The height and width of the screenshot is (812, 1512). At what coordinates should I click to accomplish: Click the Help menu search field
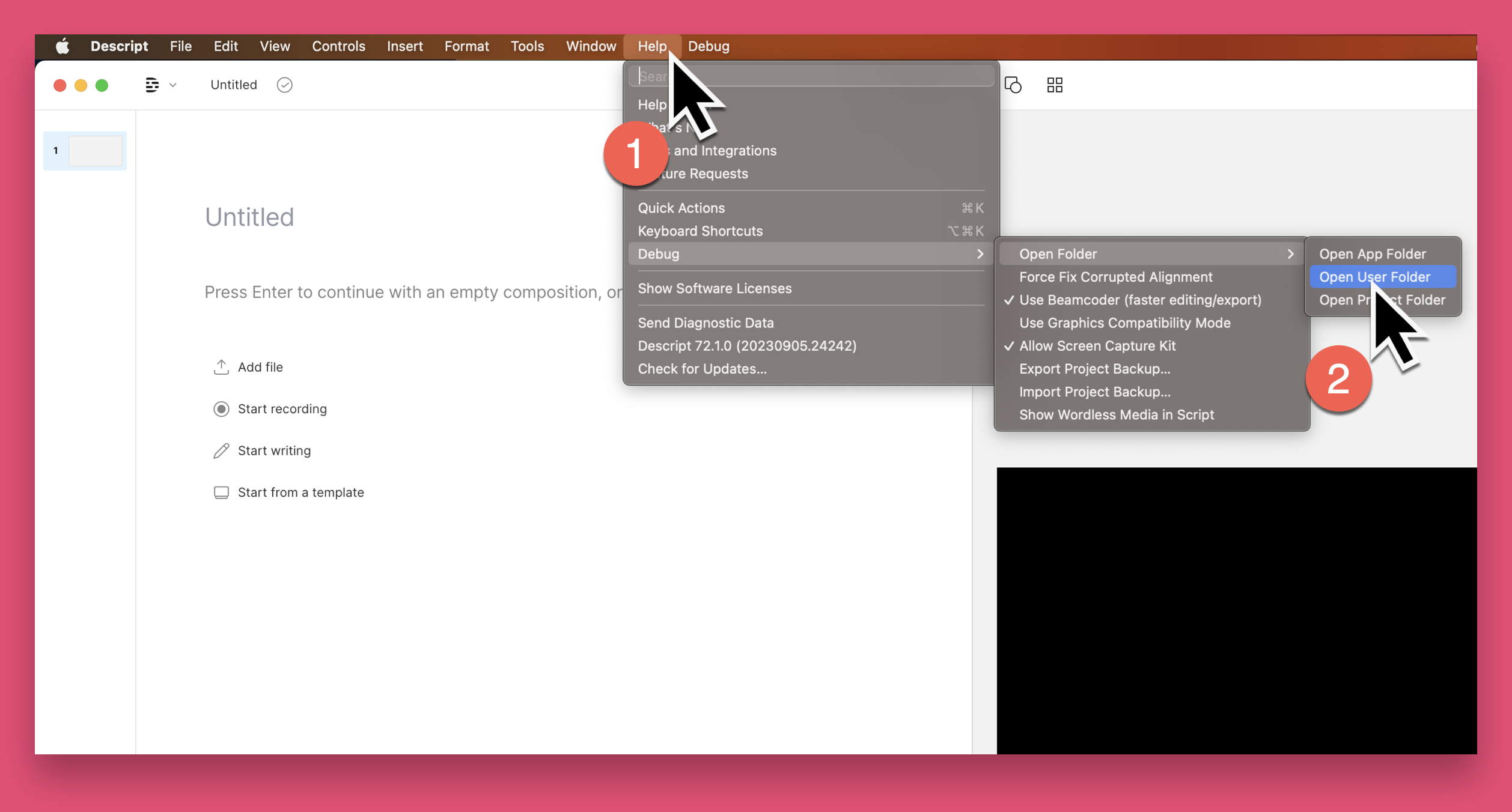click(811, 76)
